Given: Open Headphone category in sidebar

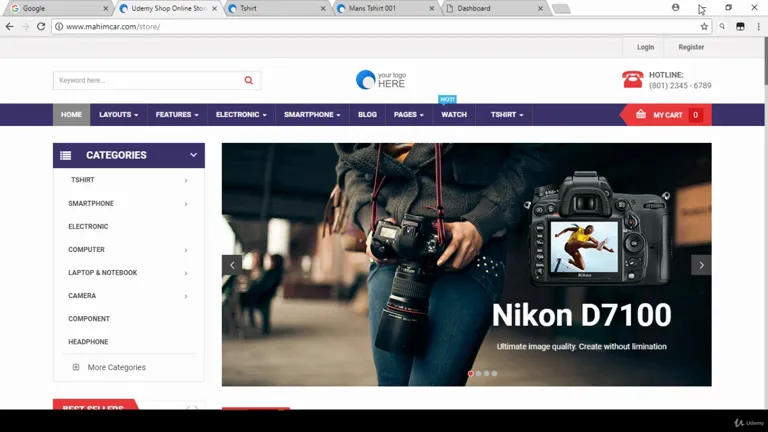Looking at the screenshot, I should coord(88,341).
